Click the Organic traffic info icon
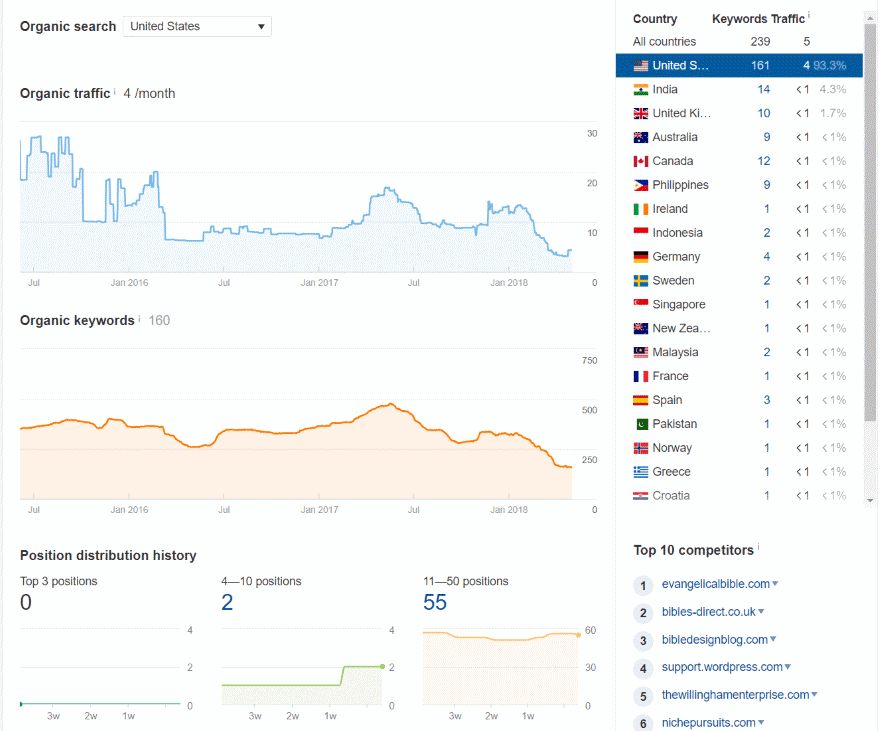 coord(114,90)
